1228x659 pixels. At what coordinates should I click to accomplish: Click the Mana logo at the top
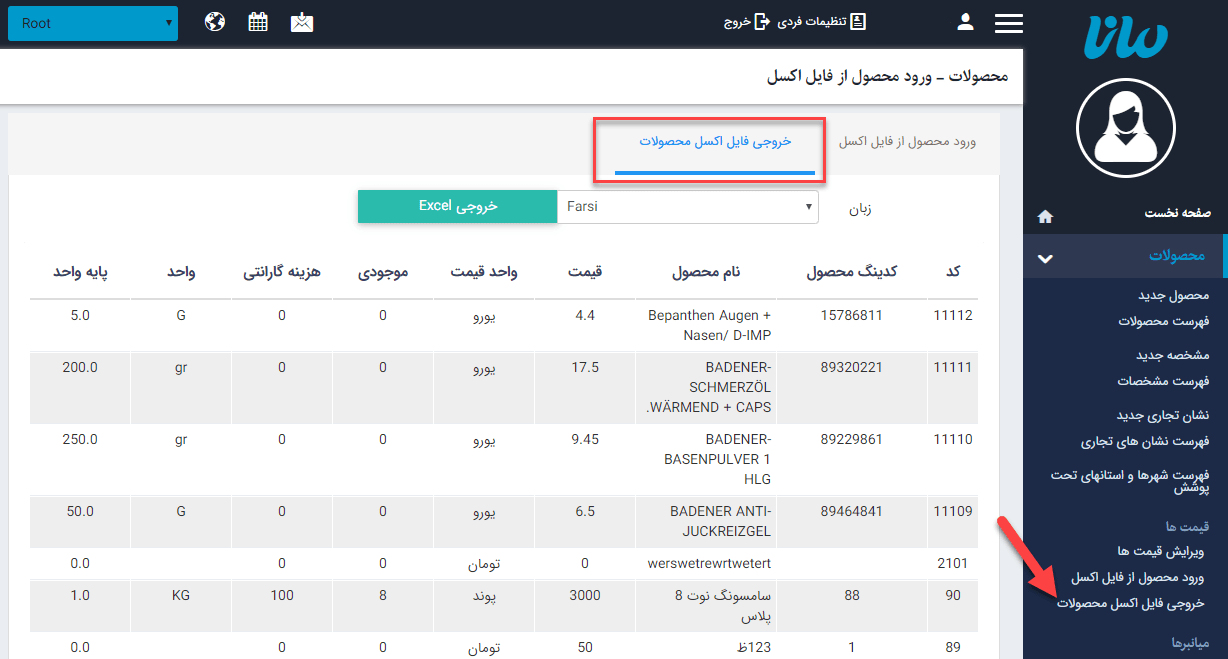point(1125,38)
